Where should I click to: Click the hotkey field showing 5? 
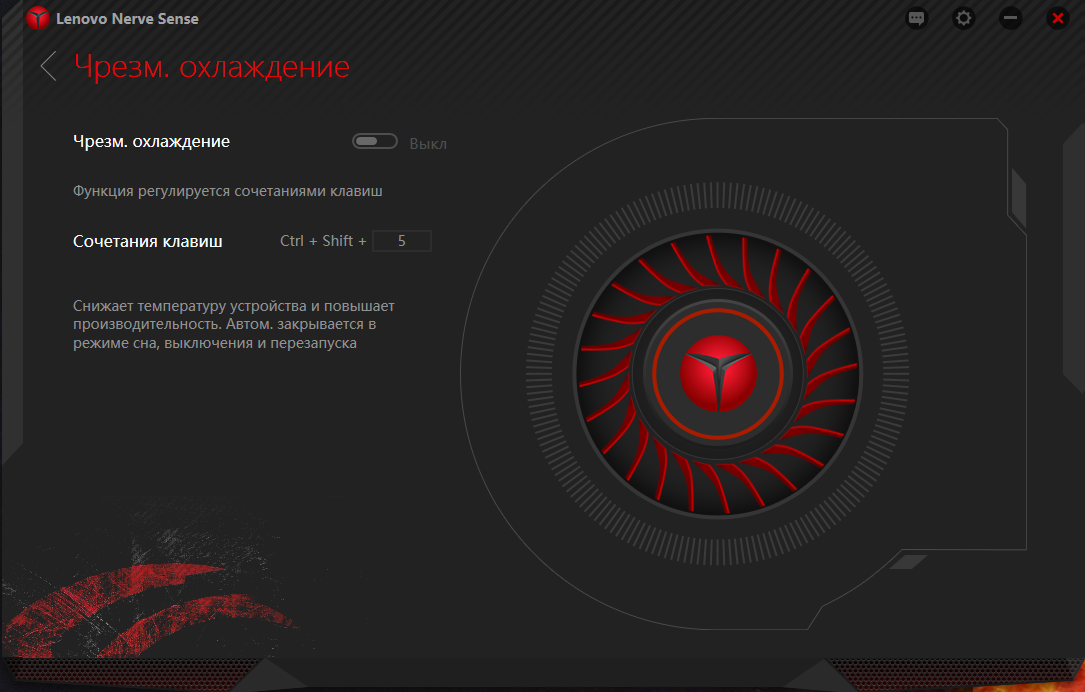click(402, 241)
